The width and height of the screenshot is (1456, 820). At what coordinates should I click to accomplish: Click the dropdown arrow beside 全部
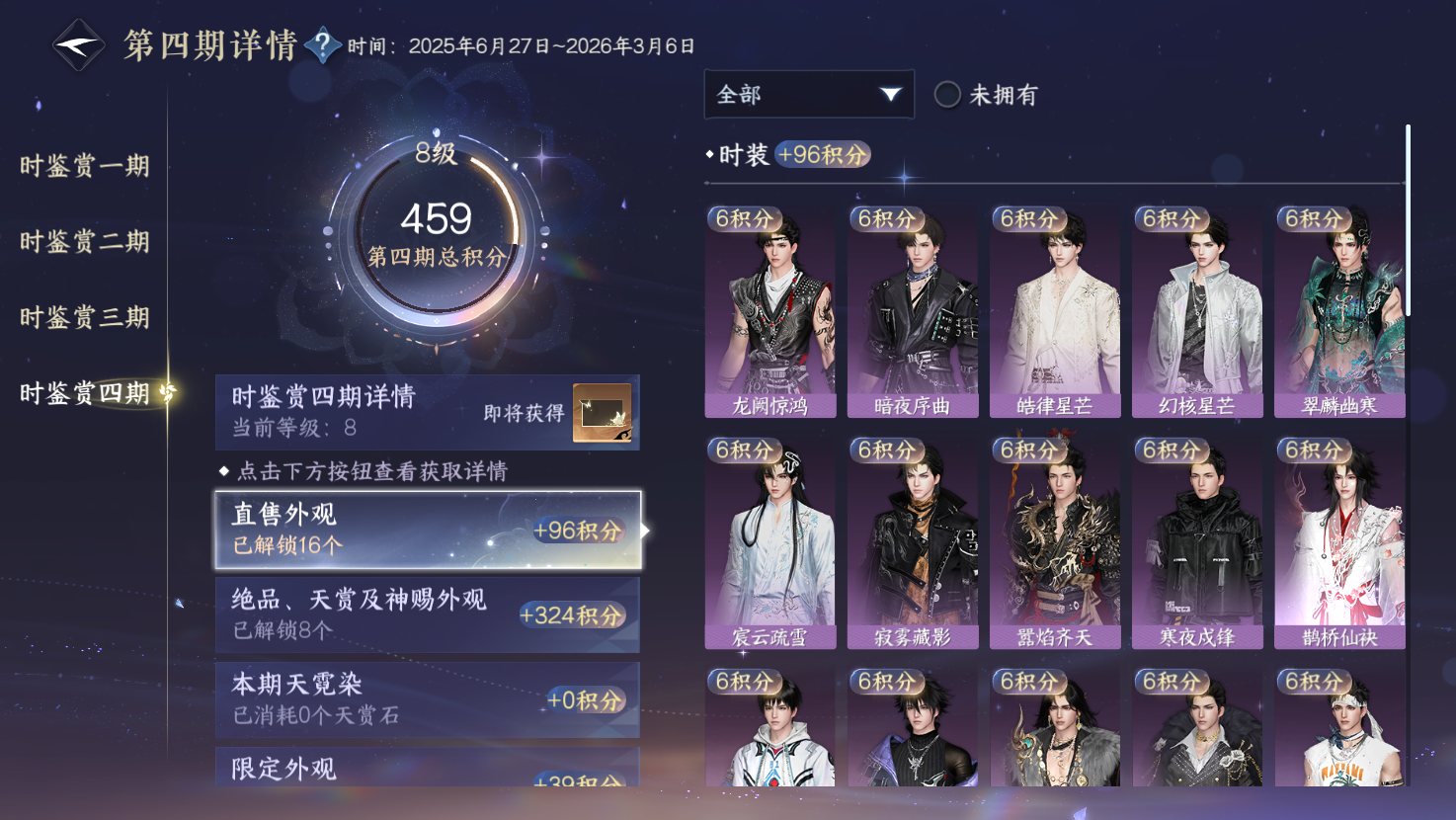coord(890,95)
